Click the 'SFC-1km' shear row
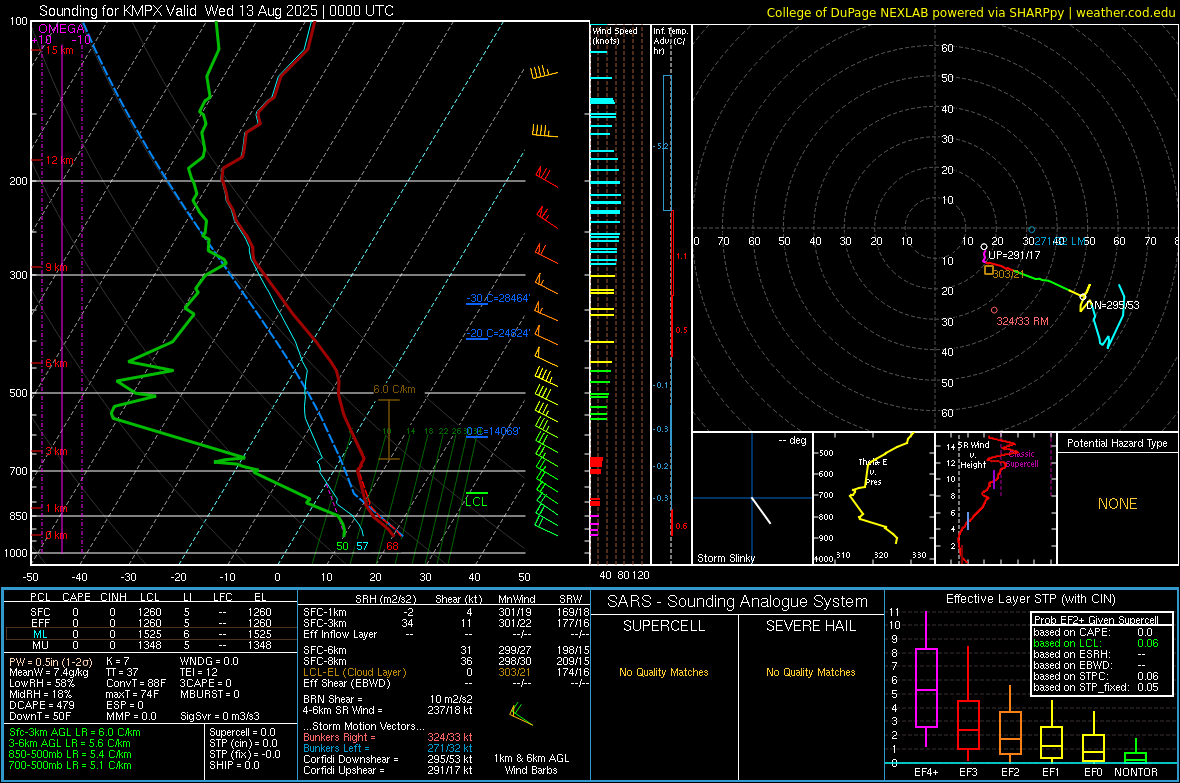 [446, 612]
